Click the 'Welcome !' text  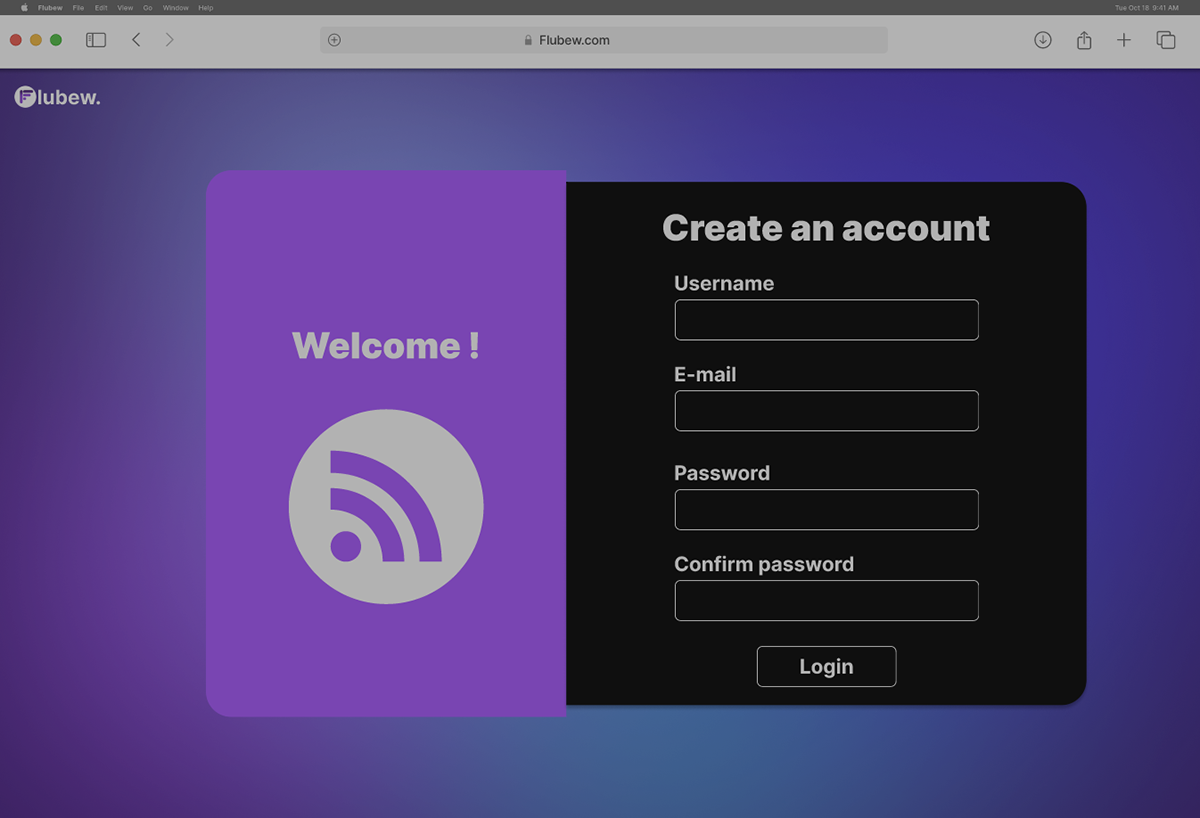pyautogui.click(x=386, y=346)
